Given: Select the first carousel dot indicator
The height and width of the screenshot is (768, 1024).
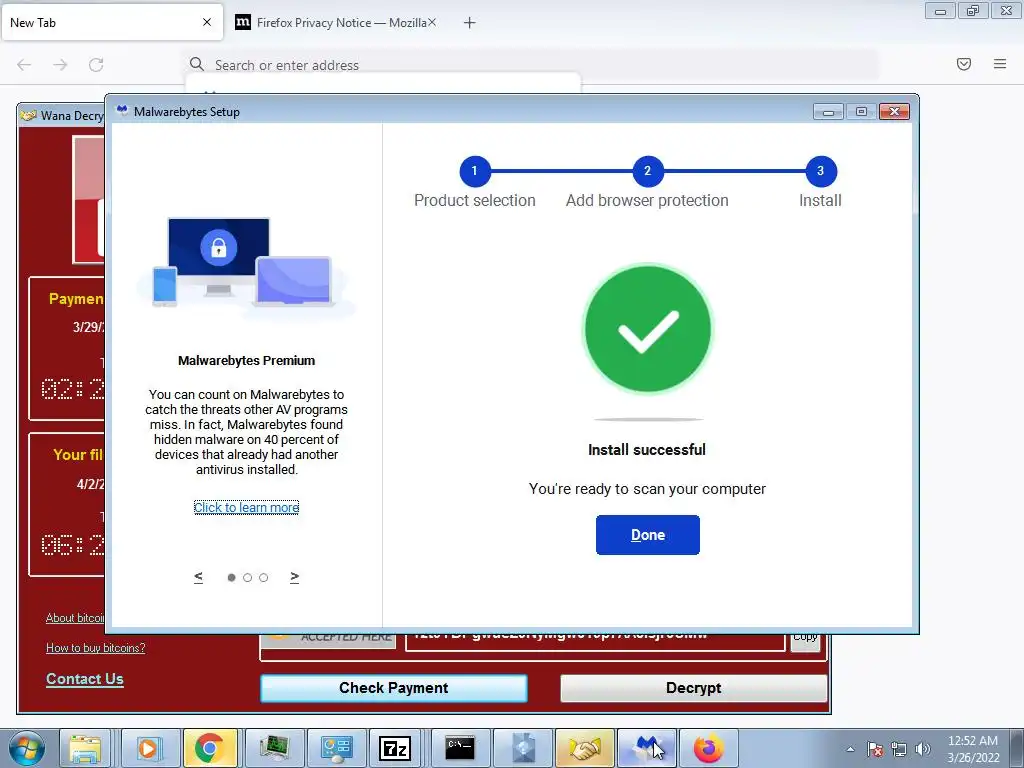Looking at the screenshot, I should pyautogui.click(x=231, y=577).
